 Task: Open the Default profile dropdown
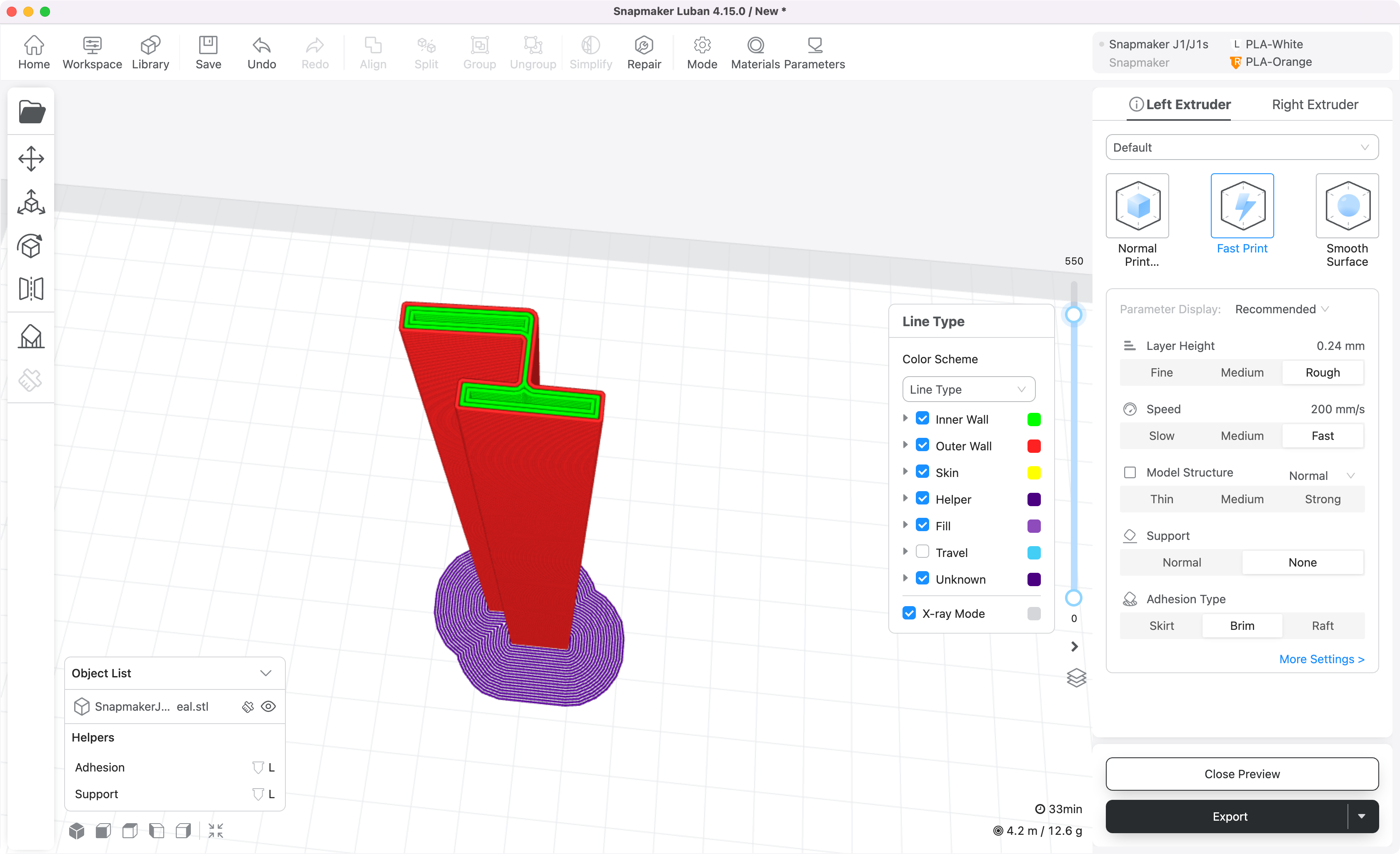coord(1242,147)
